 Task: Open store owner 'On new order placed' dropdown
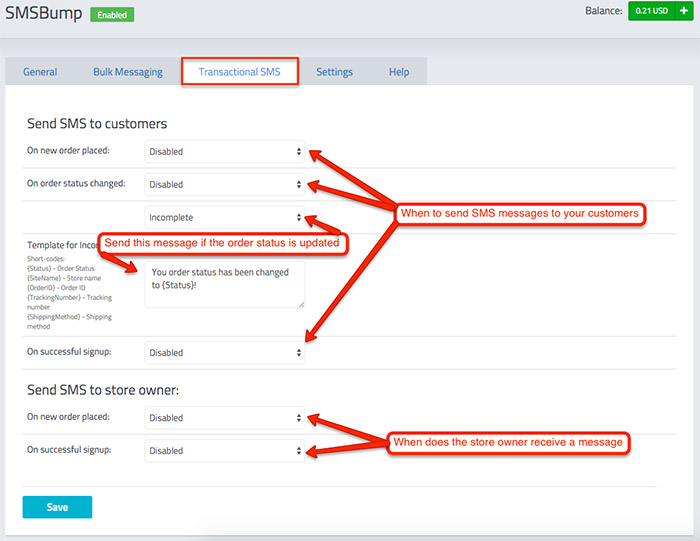click(x=225, y=418)
